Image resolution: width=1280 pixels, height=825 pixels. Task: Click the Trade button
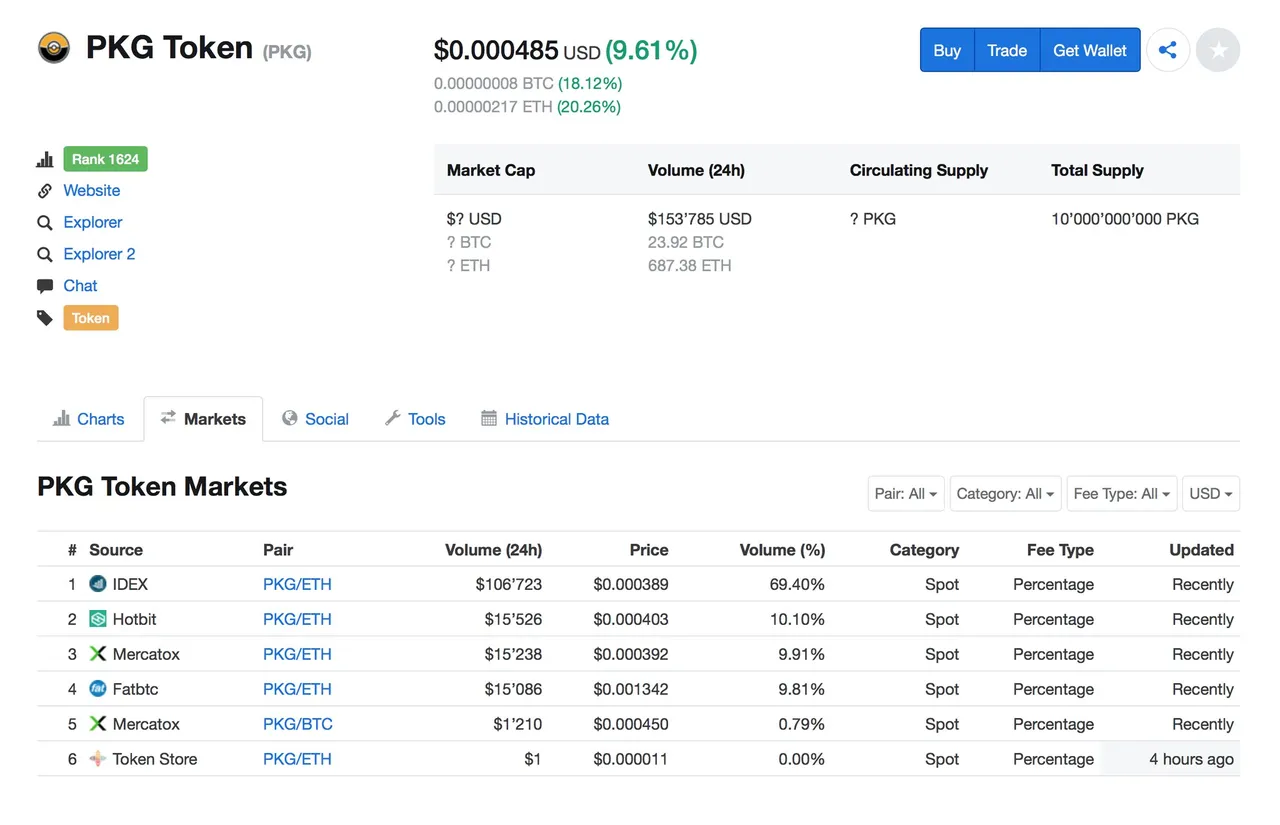click(1007, 50)
